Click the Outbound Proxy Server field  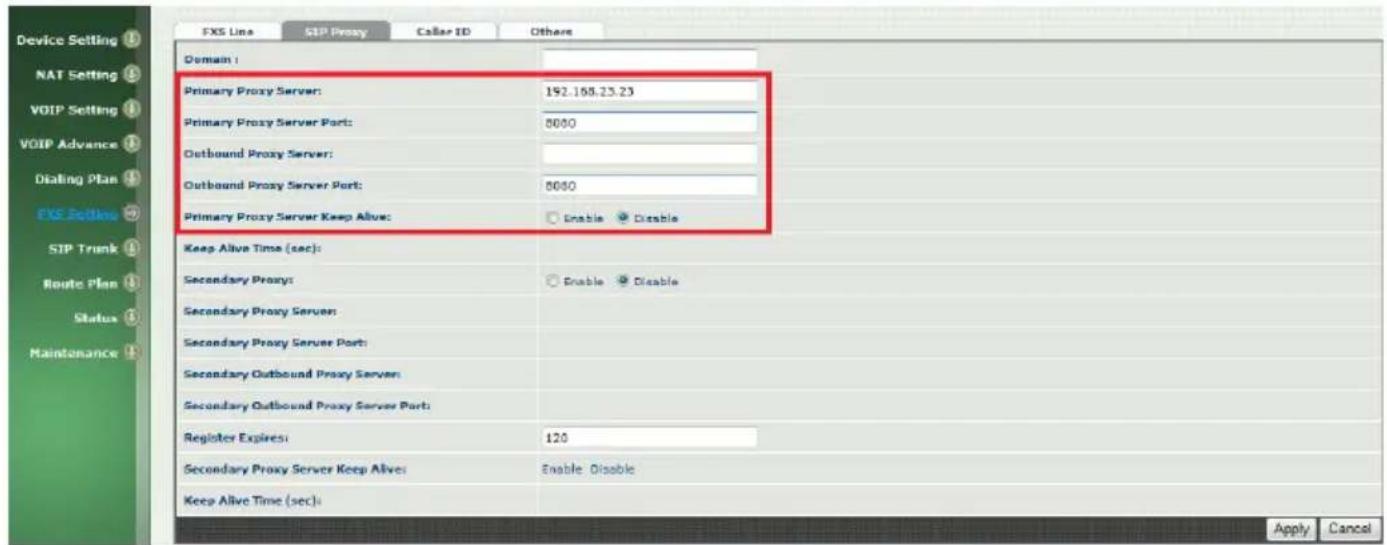[x=649, y=154]
